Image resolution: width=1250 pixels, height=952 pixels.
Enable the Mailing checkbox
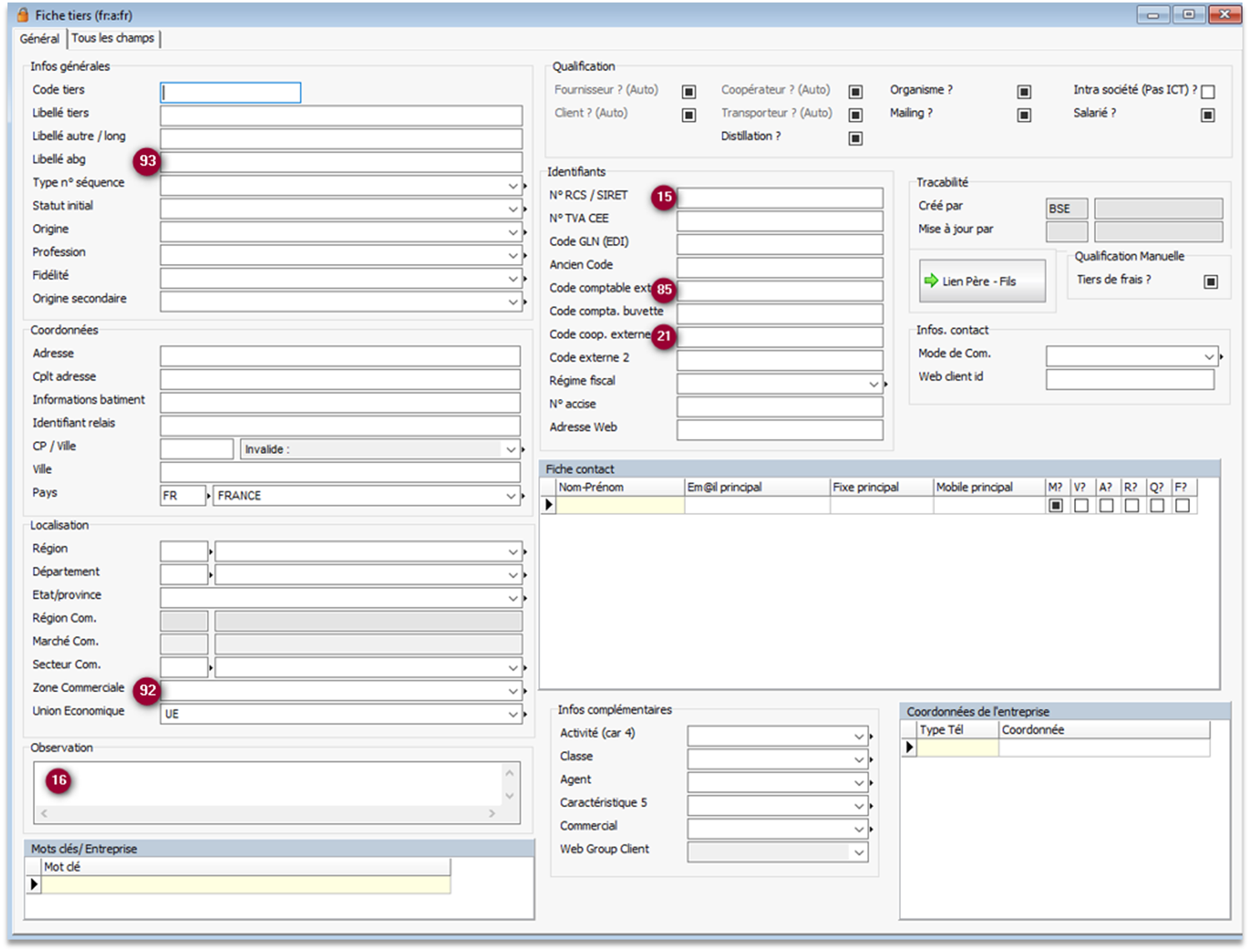(x=1024, y=115)
